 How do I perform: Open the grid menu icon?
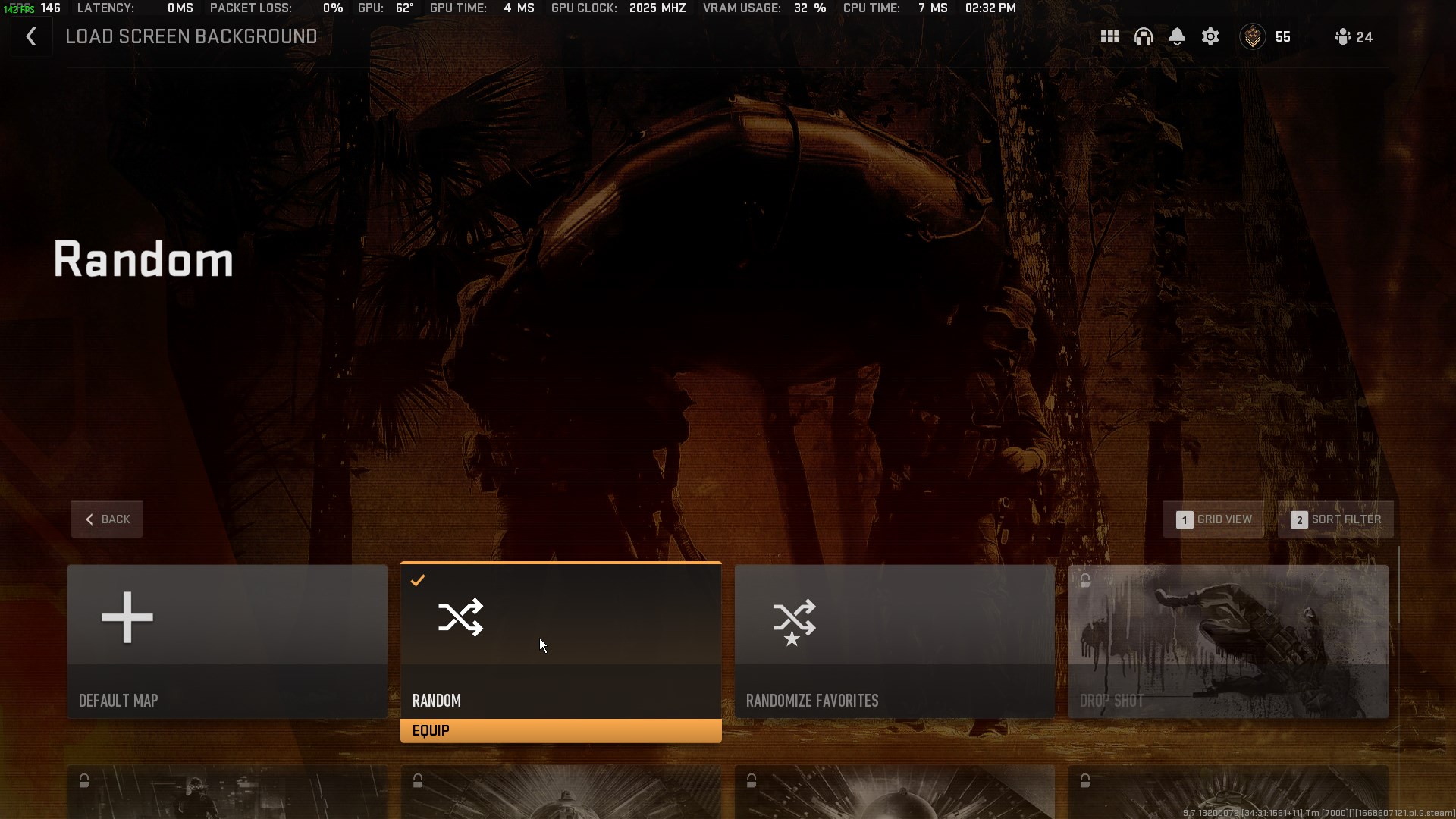click(x=1109, y=36)
